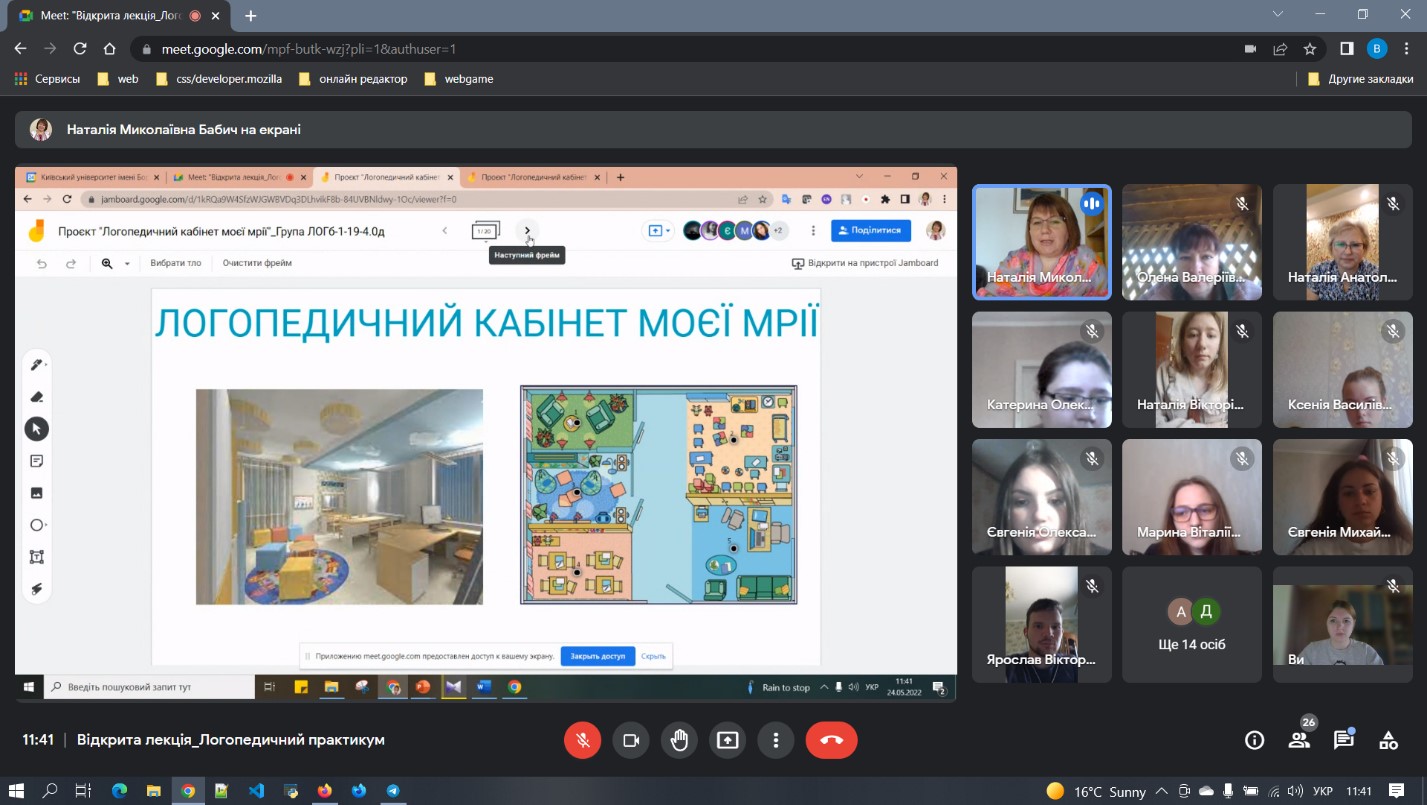Expand the hidden system tray icons
The image size is (1427, 805).
pyautogui.click(x=1163, y=791)
